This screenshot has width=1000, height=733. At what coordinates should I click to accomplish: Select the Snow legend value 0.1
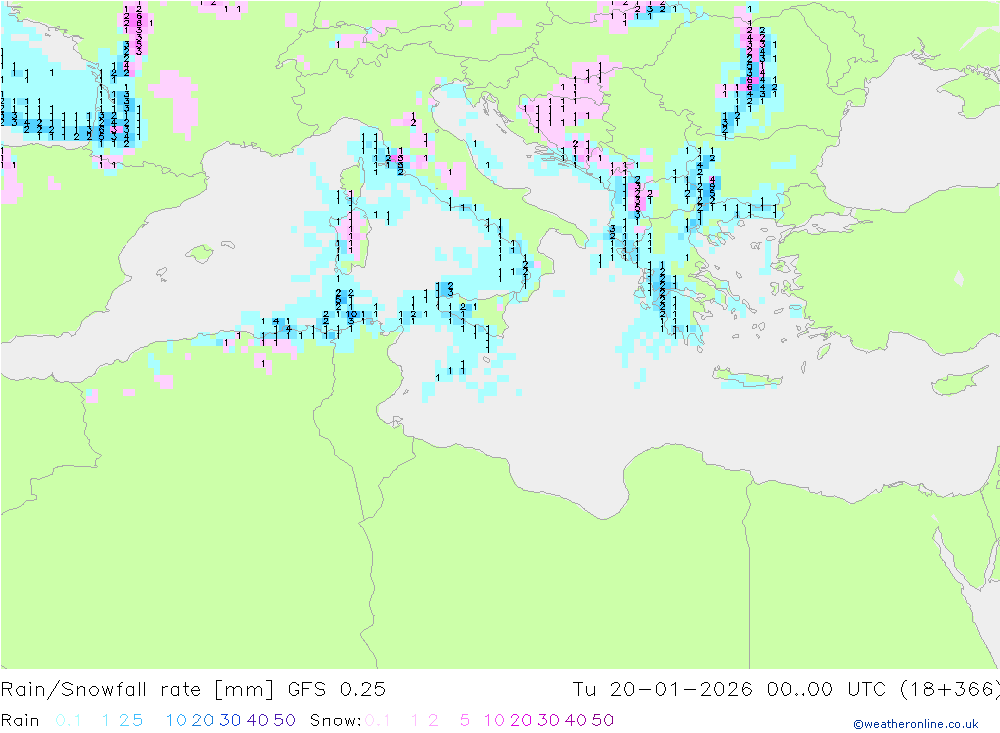click(378, 720)
